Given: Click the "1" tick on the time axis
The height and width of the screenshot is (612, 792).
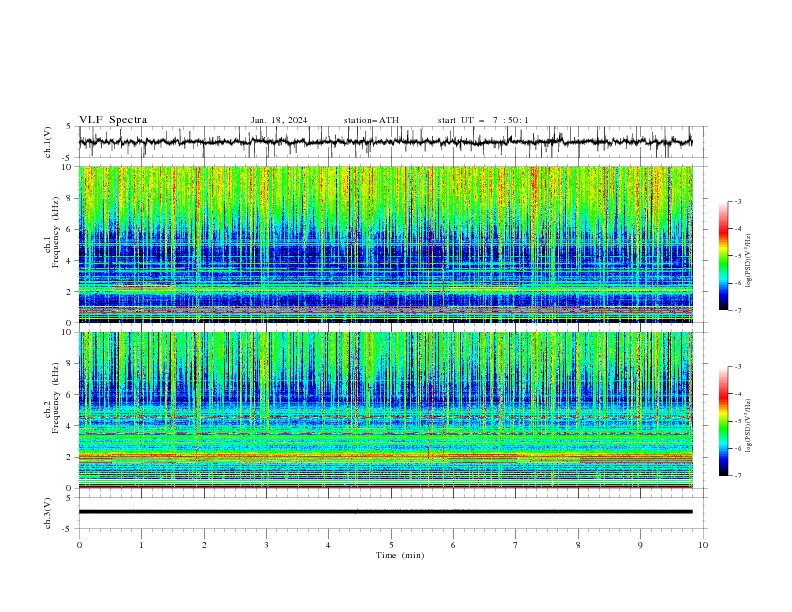Looking at the screenshot, I should tap(141, 545).
